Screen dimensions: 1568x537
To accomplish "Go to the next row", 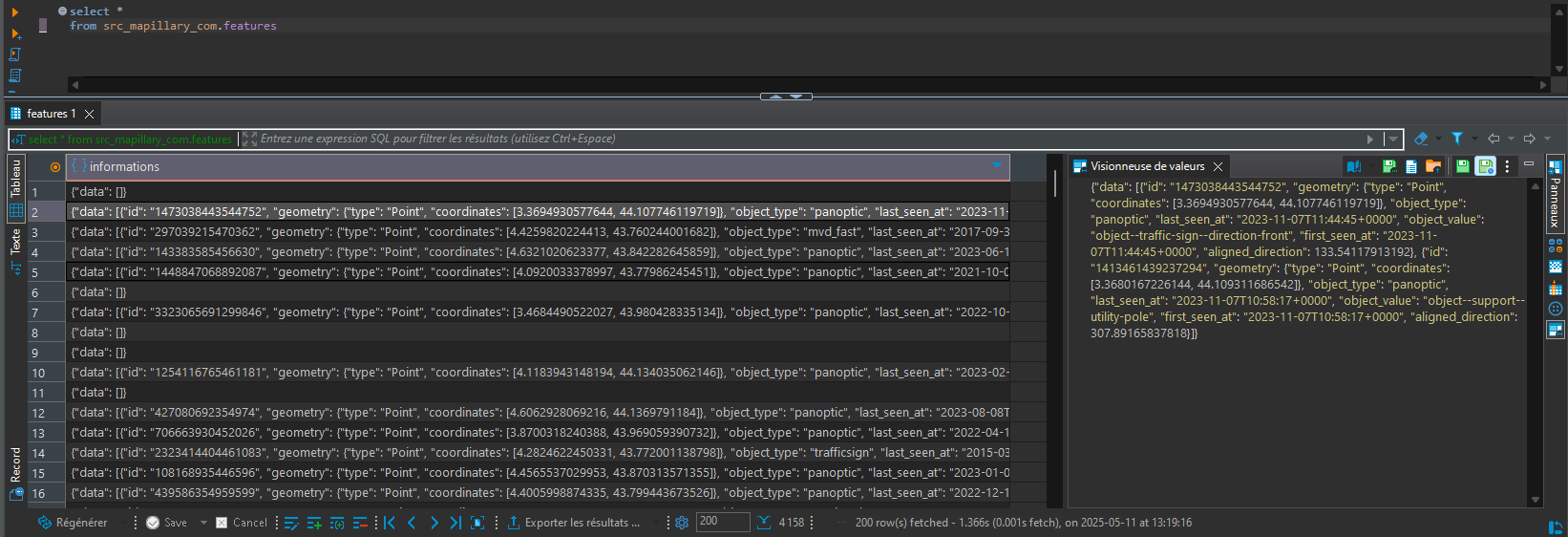I will coord(434,523).
